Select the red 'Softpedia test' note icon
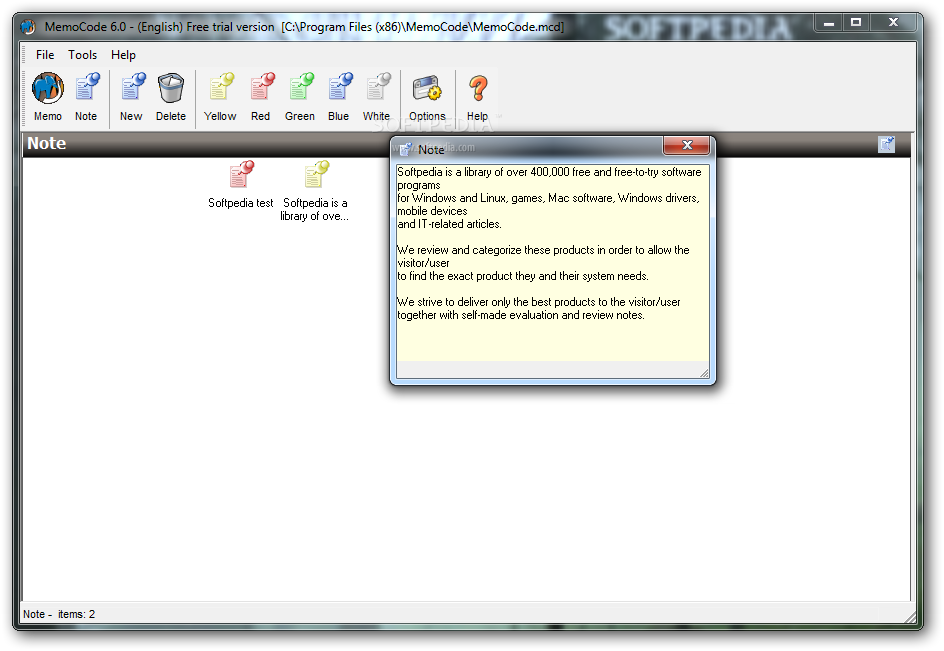Screen dimensions: 944x651 [x=241, y=174]
